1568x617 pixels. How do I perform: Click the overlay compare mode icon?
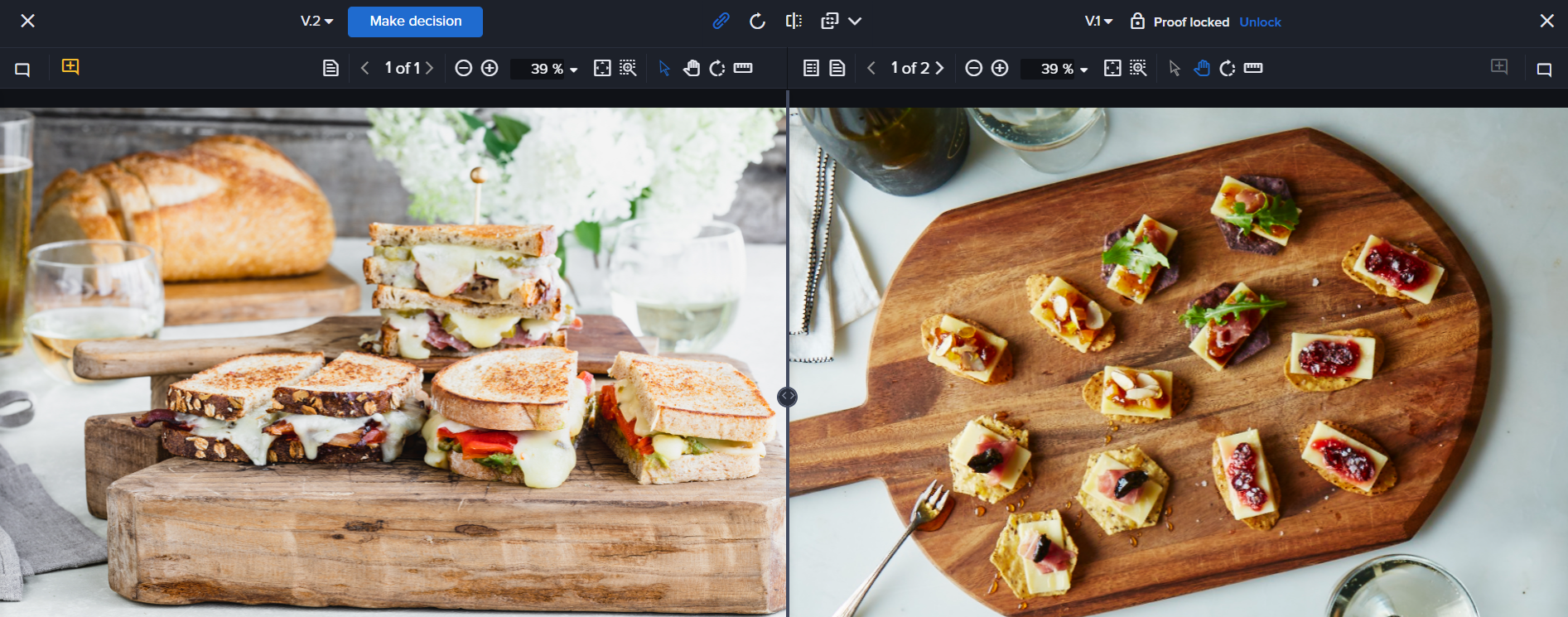(x=830, y=22)
